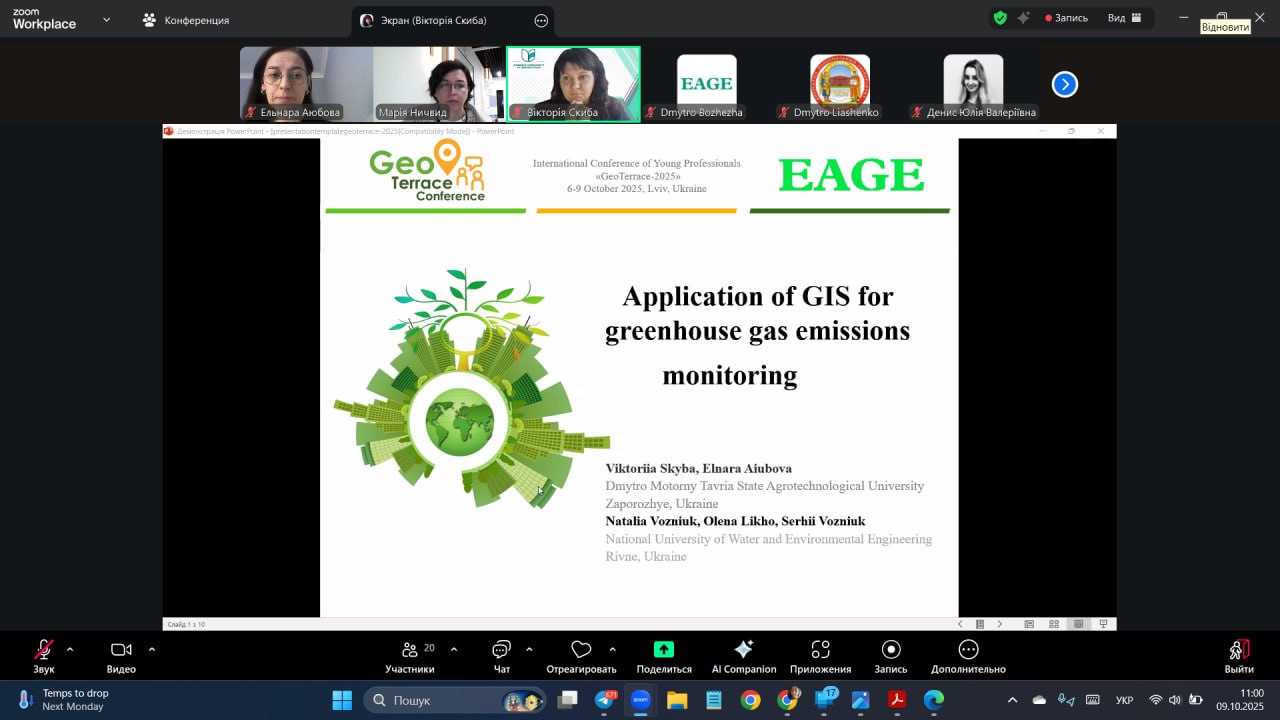
Task: Open the Photos app on the taskbar
Action: click(860, 700)
